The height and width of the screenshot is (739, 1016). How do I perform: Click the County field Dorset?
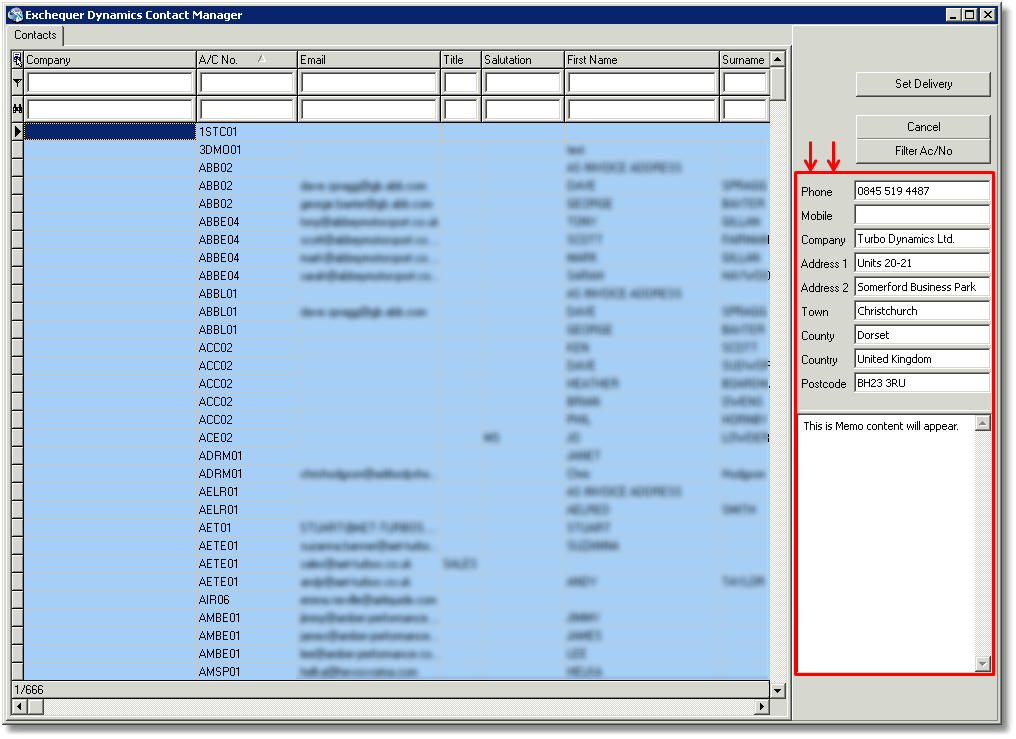click(x=922, y=335)
